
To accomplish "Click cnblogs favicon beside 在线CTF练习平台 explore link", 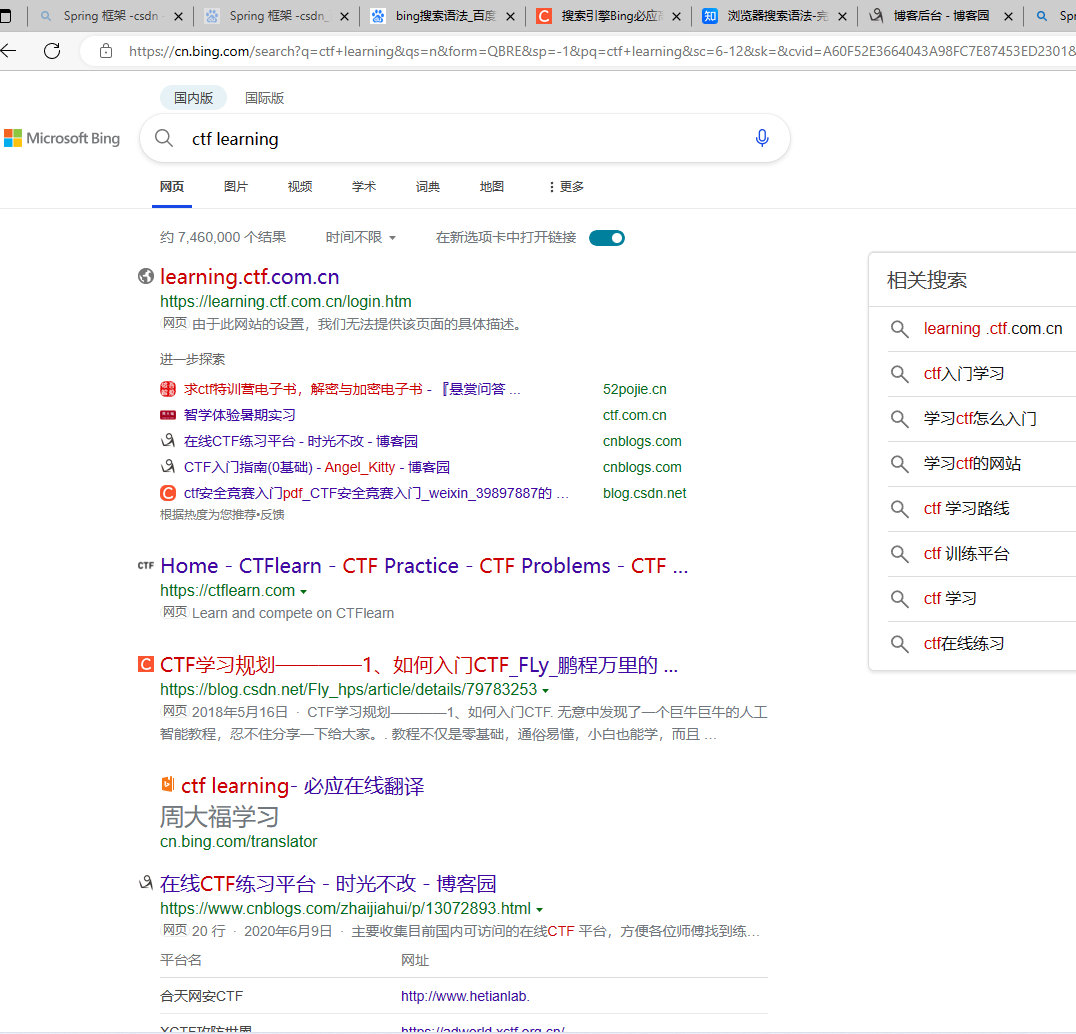I will (x=167, y=441).
